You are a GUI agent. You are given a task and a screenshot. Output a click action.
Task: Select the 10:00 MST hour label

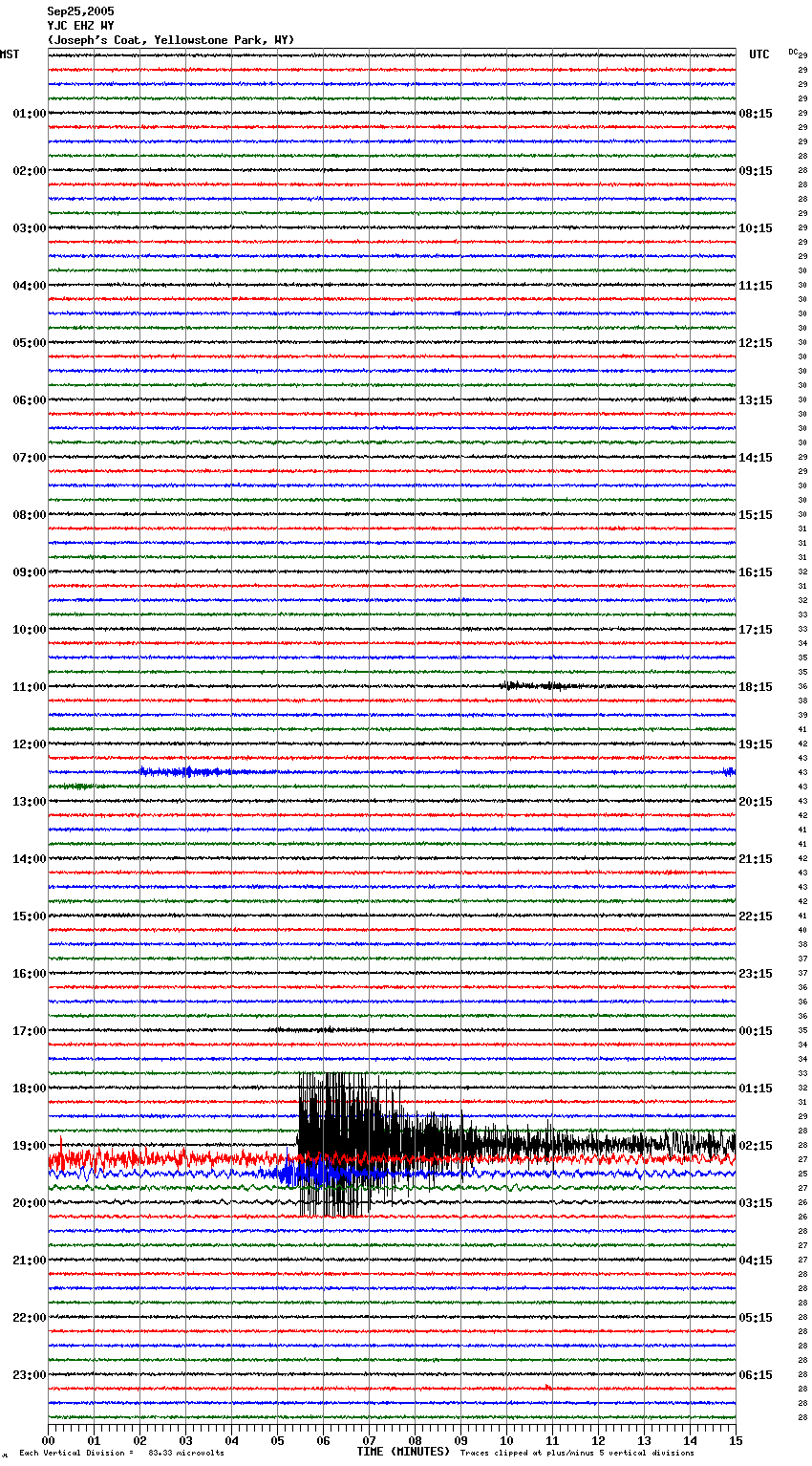(x=30, y=630)
